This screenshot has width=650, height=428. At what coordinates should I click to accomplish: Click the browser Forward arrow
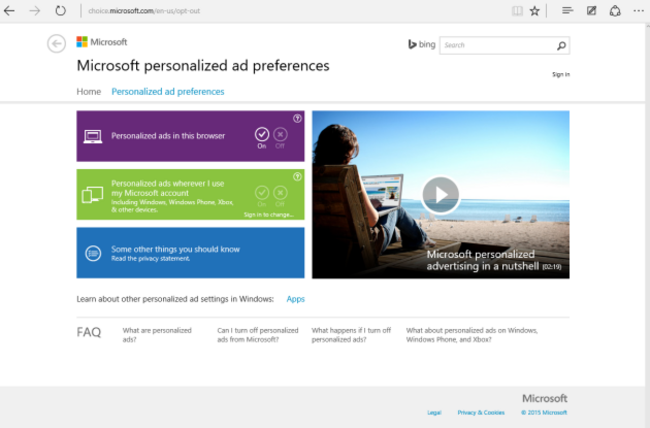(x=35, y=10)
